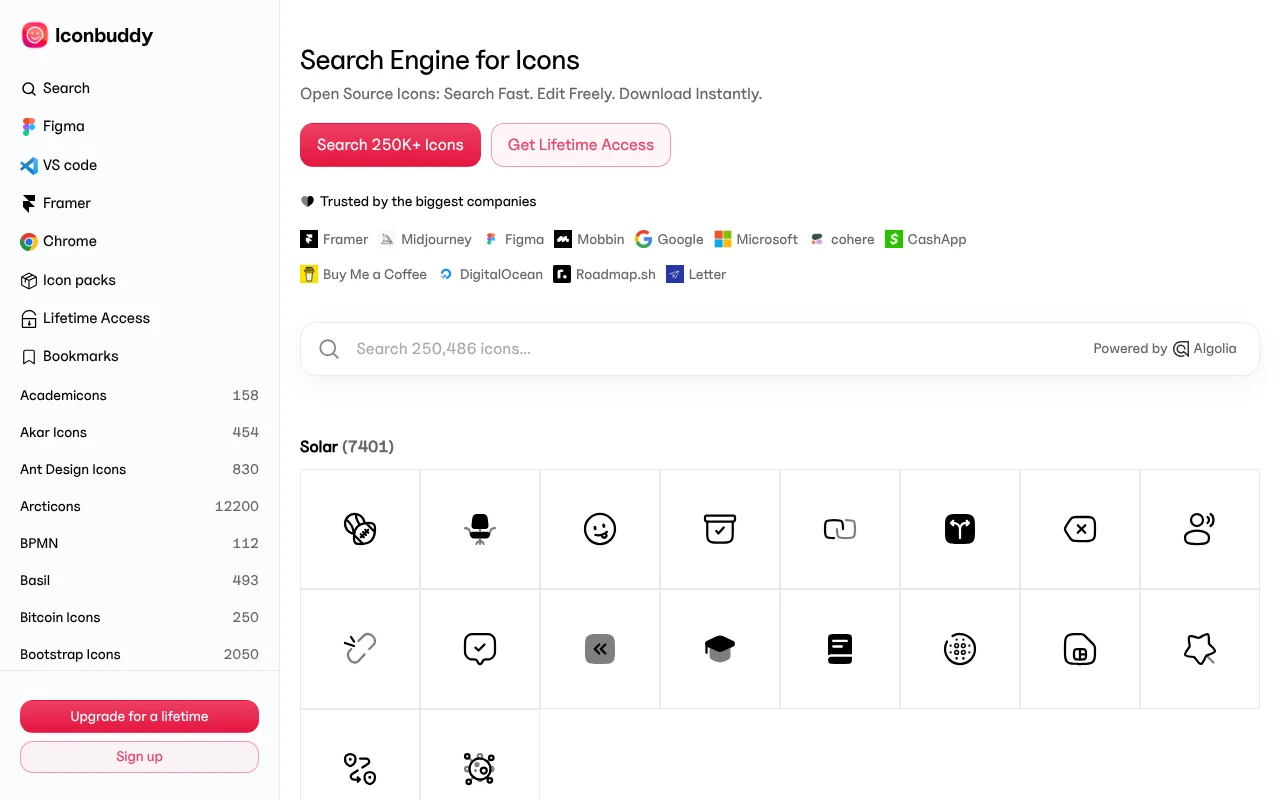Select the chat bubble with checkmark icon
This screenshot has height=800, width=1280.
(x=480, y=649)
